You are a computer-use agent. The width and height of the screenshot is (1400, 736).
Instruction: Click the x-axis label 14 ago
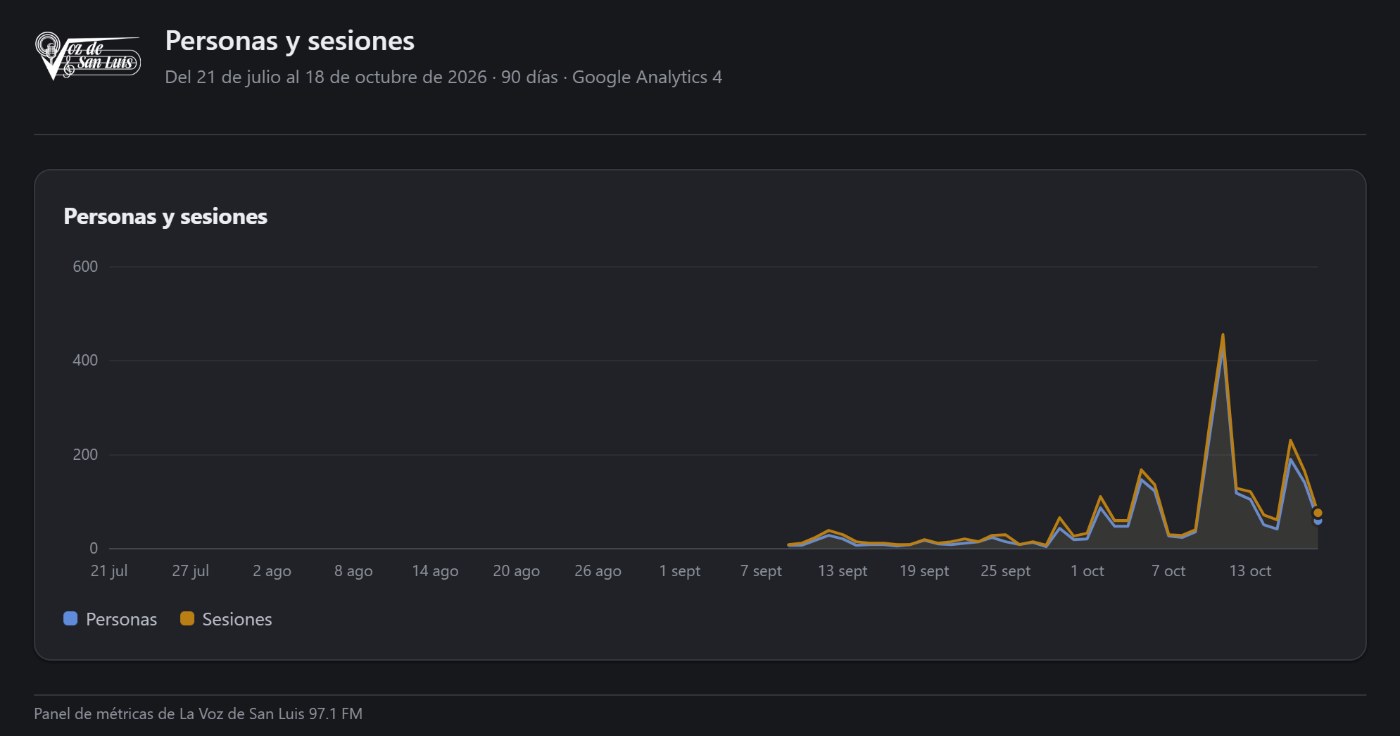pyautogui.click(x=435, y=571)
